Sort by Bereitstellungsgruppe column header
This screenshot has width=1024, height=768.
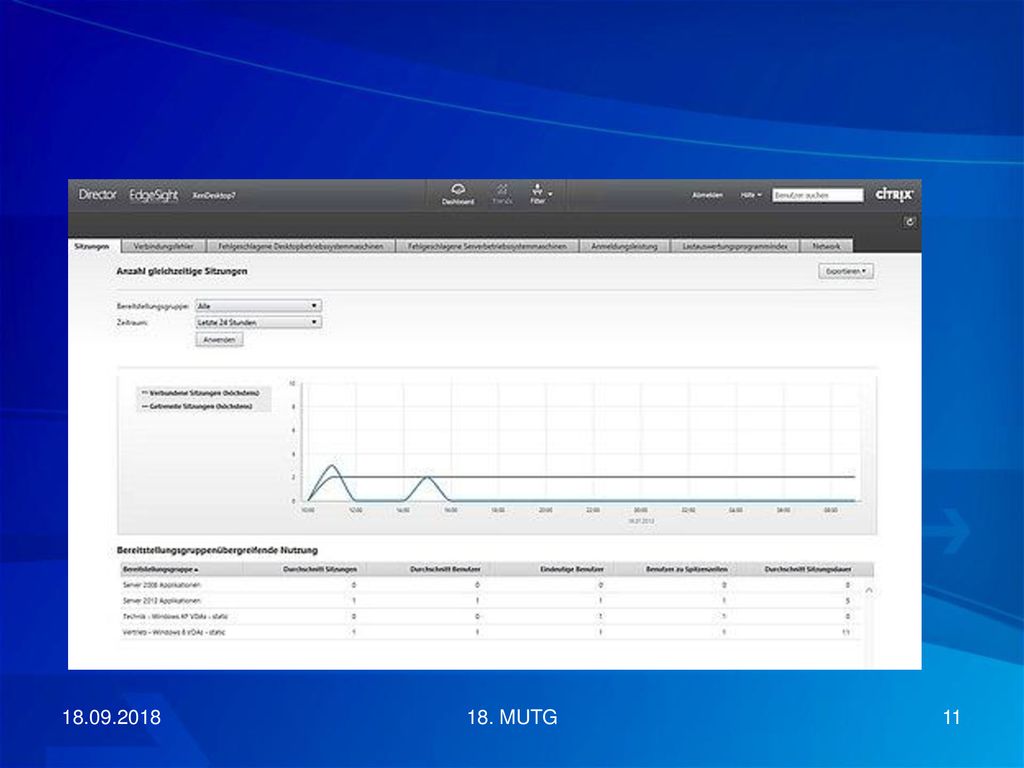[x=182, y=569]
